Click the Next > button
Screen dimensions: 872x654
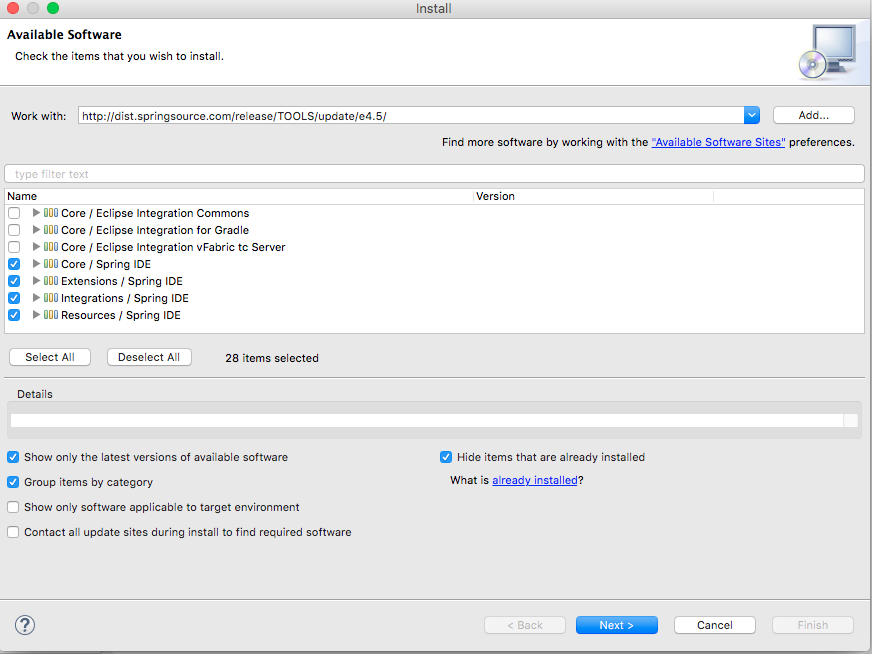[x=617, y=625]
